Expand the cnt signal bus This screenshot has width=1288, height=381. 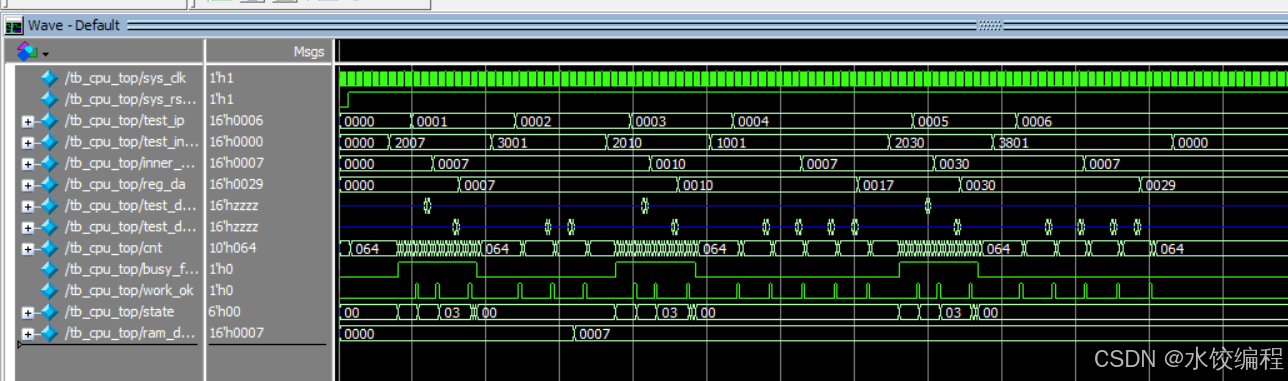(28, 249)
